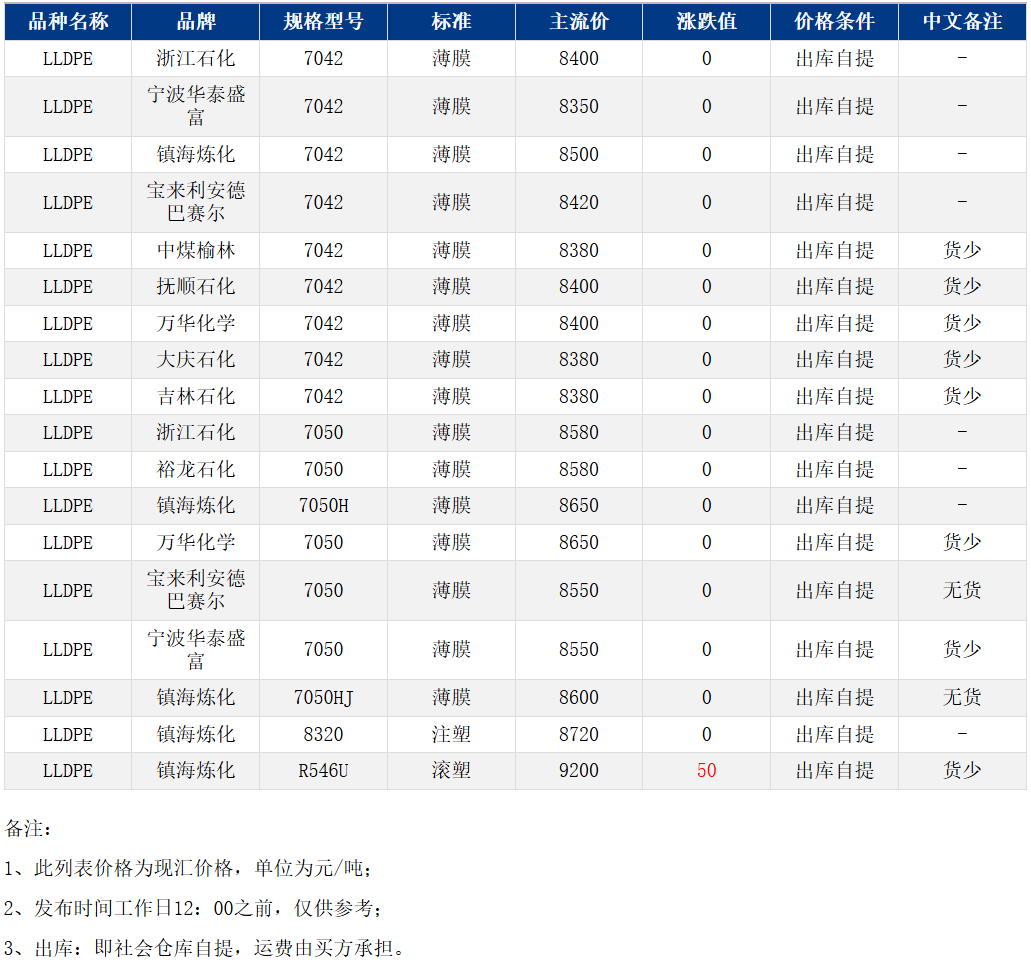
Task: Select price 8600
Action: (579, 698)
